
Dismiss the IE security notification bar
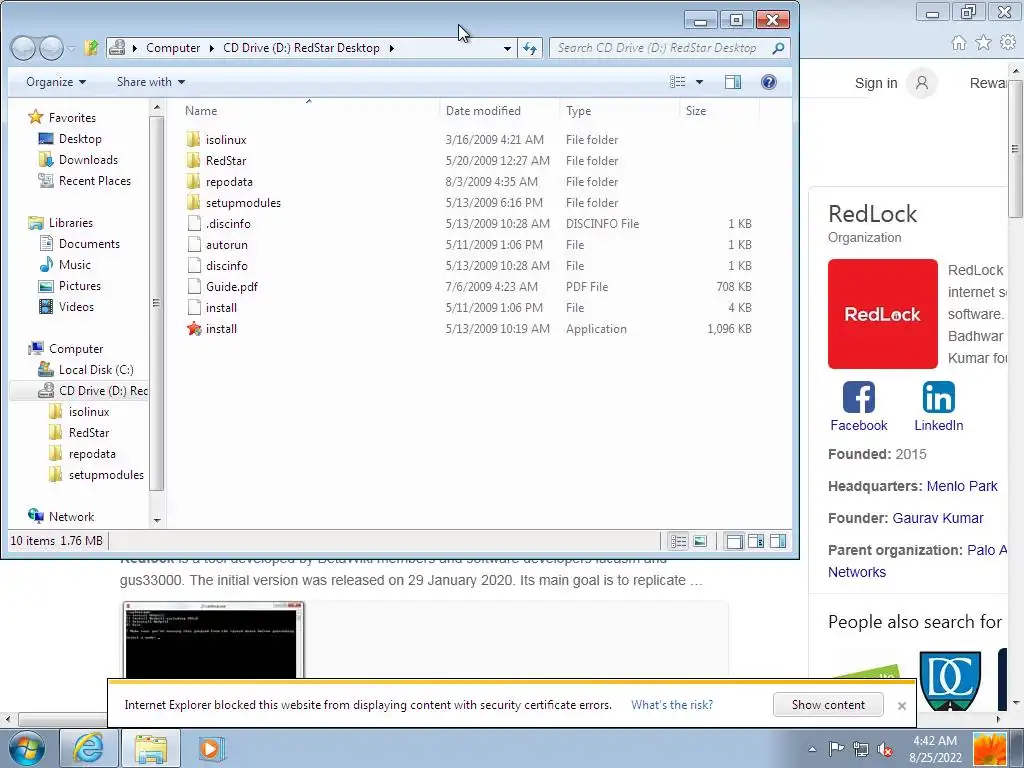(x=902, y=705)
